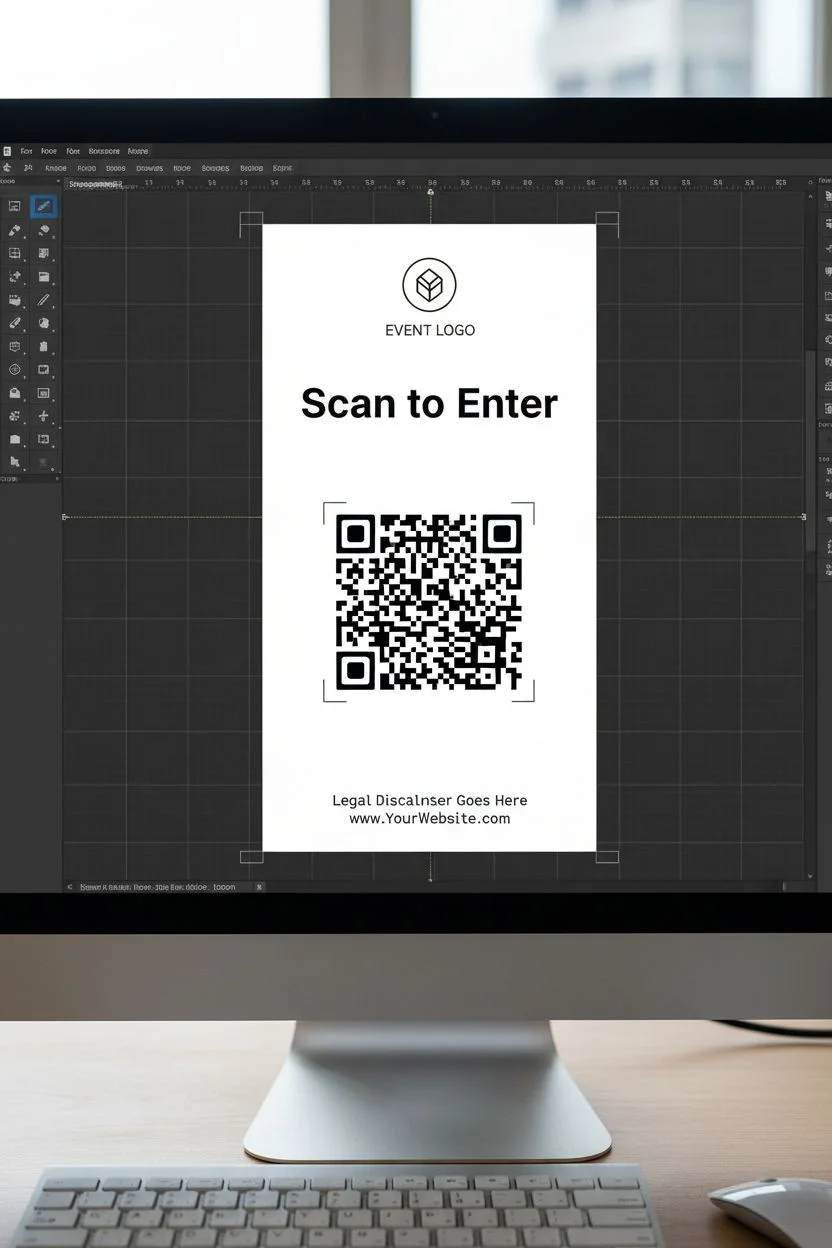
Task: Select the first tool at the toolbox's top-left
Action: [x=15, y=206]
